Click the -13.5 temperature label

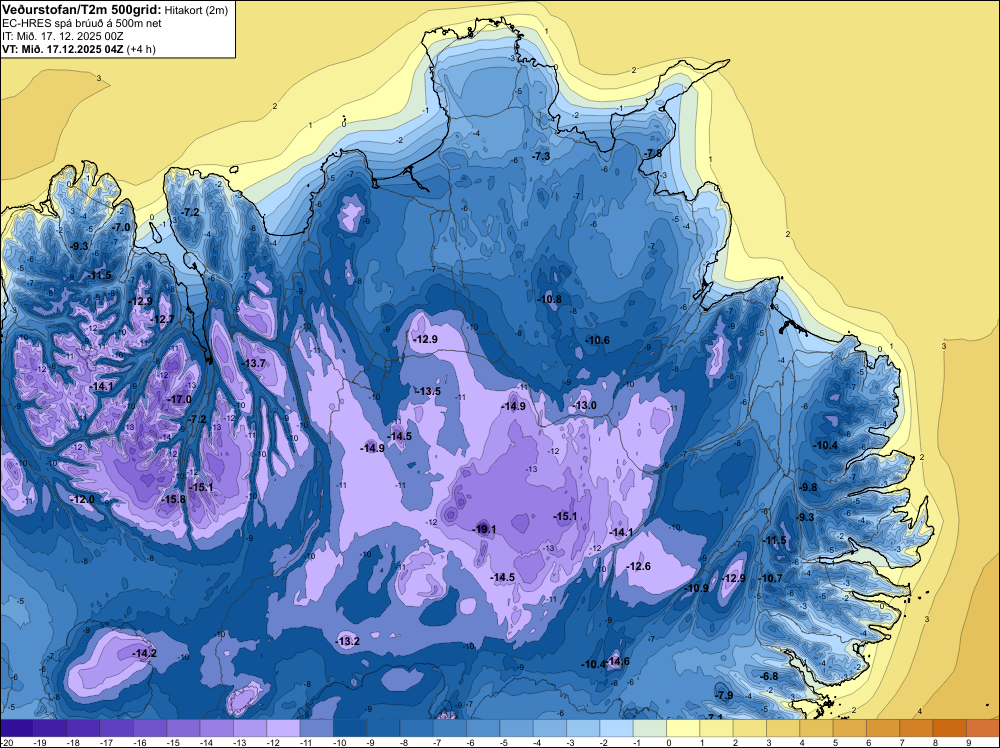click(429, 391)
